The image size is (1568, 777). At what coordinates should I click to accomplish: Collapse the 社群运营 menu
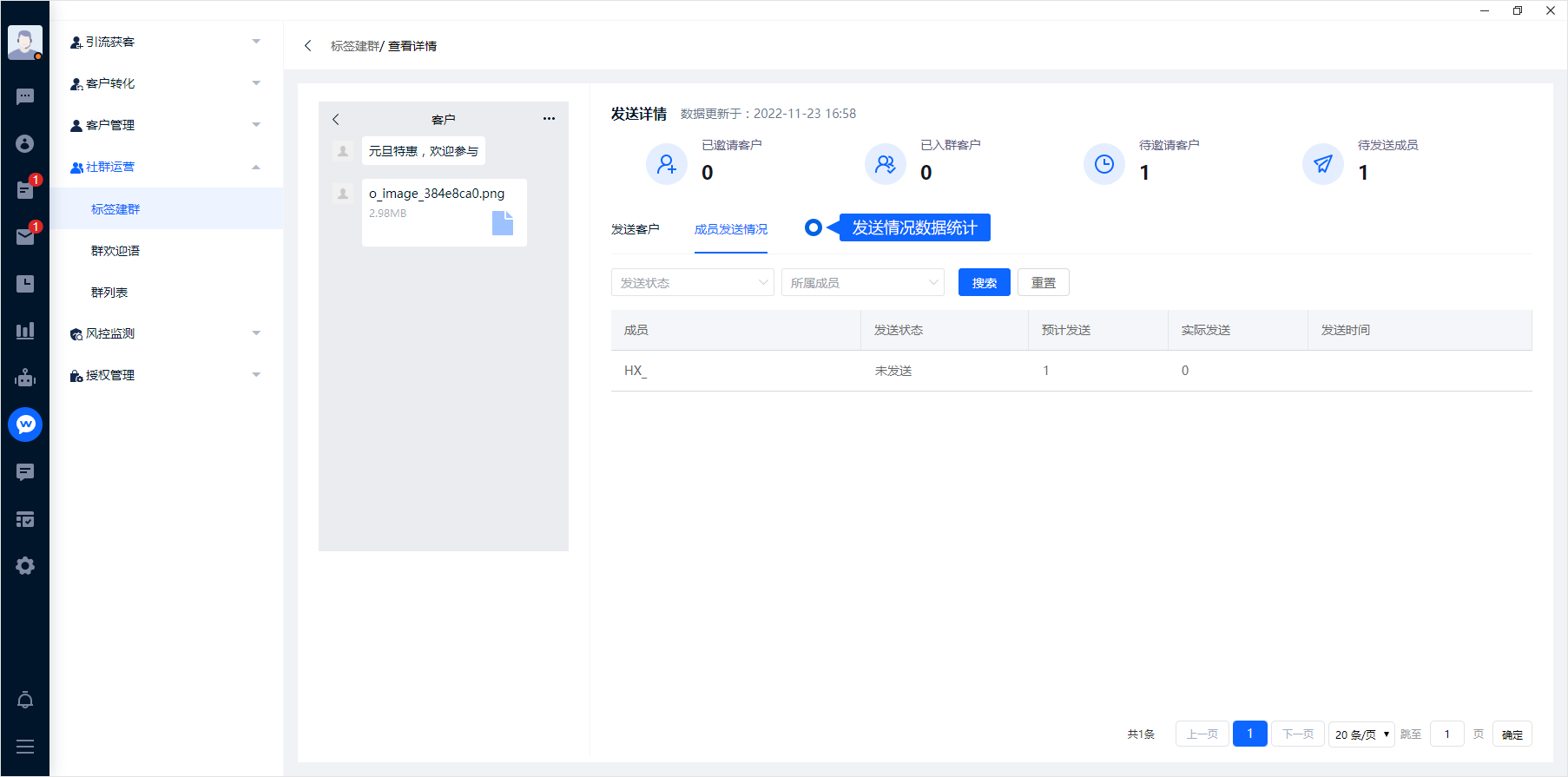166,167
